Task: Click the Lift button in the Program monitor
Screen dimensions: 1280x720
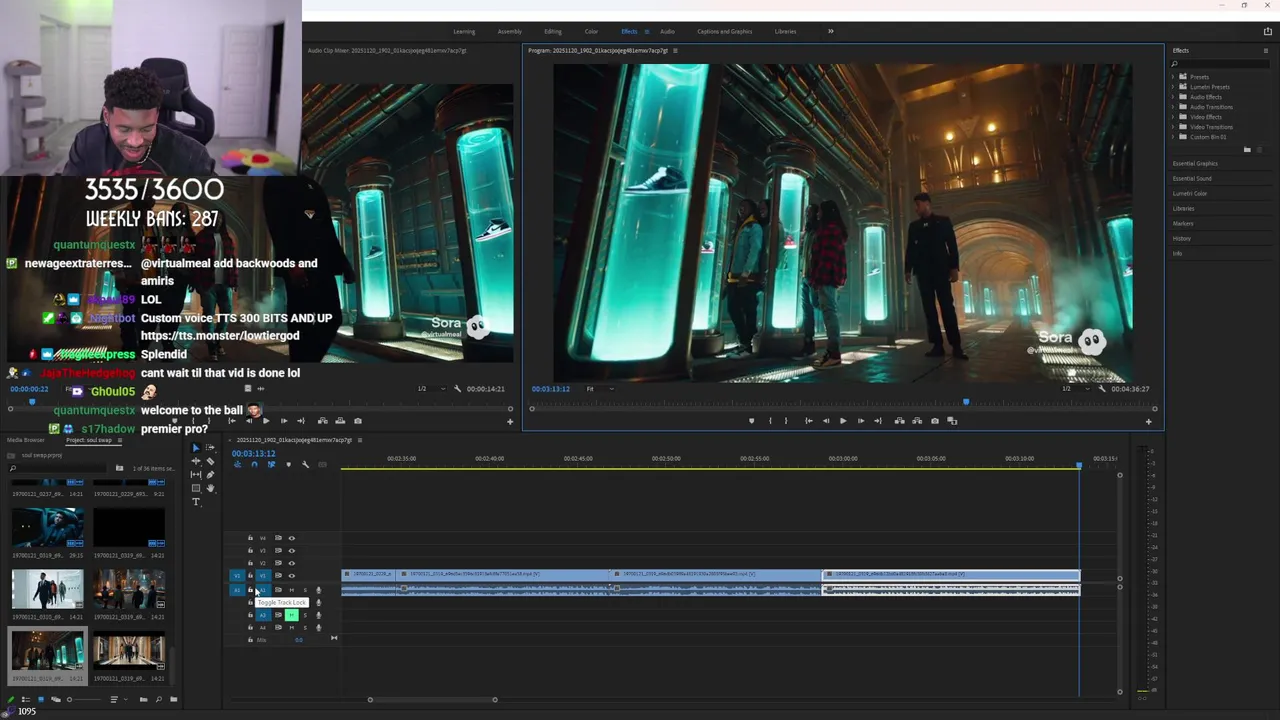Action: pos(899,421)
